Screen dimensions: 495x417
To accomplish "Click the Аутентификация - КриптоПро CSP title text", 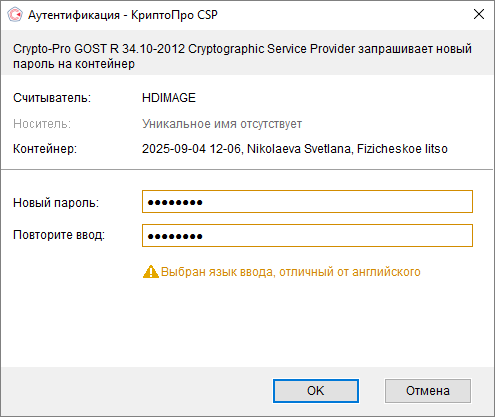I will [123, 15].
